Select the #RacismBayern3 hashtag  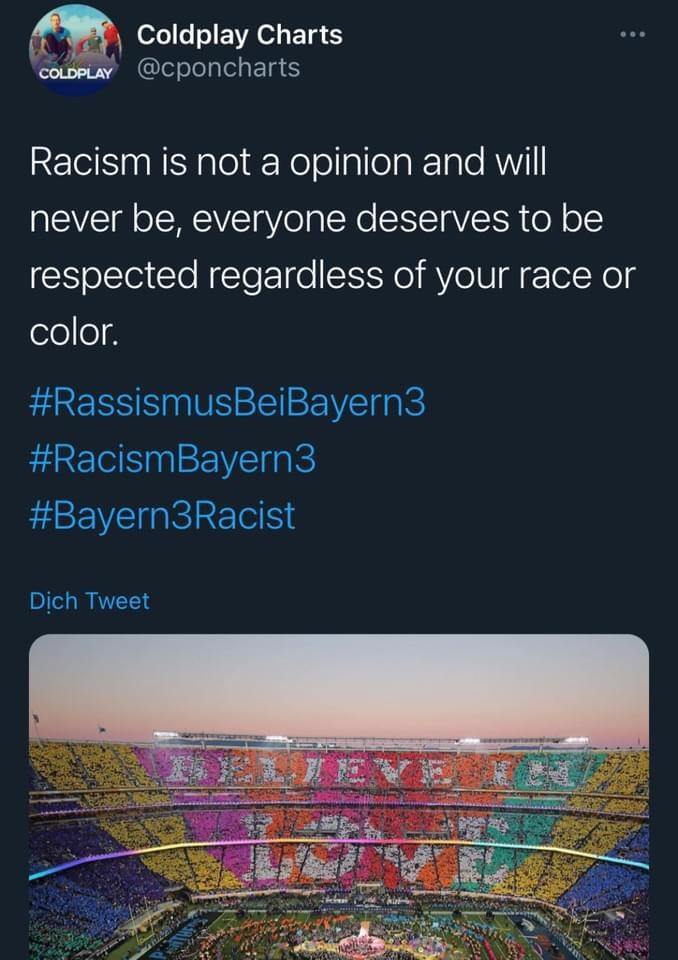[x=173, y=460]
